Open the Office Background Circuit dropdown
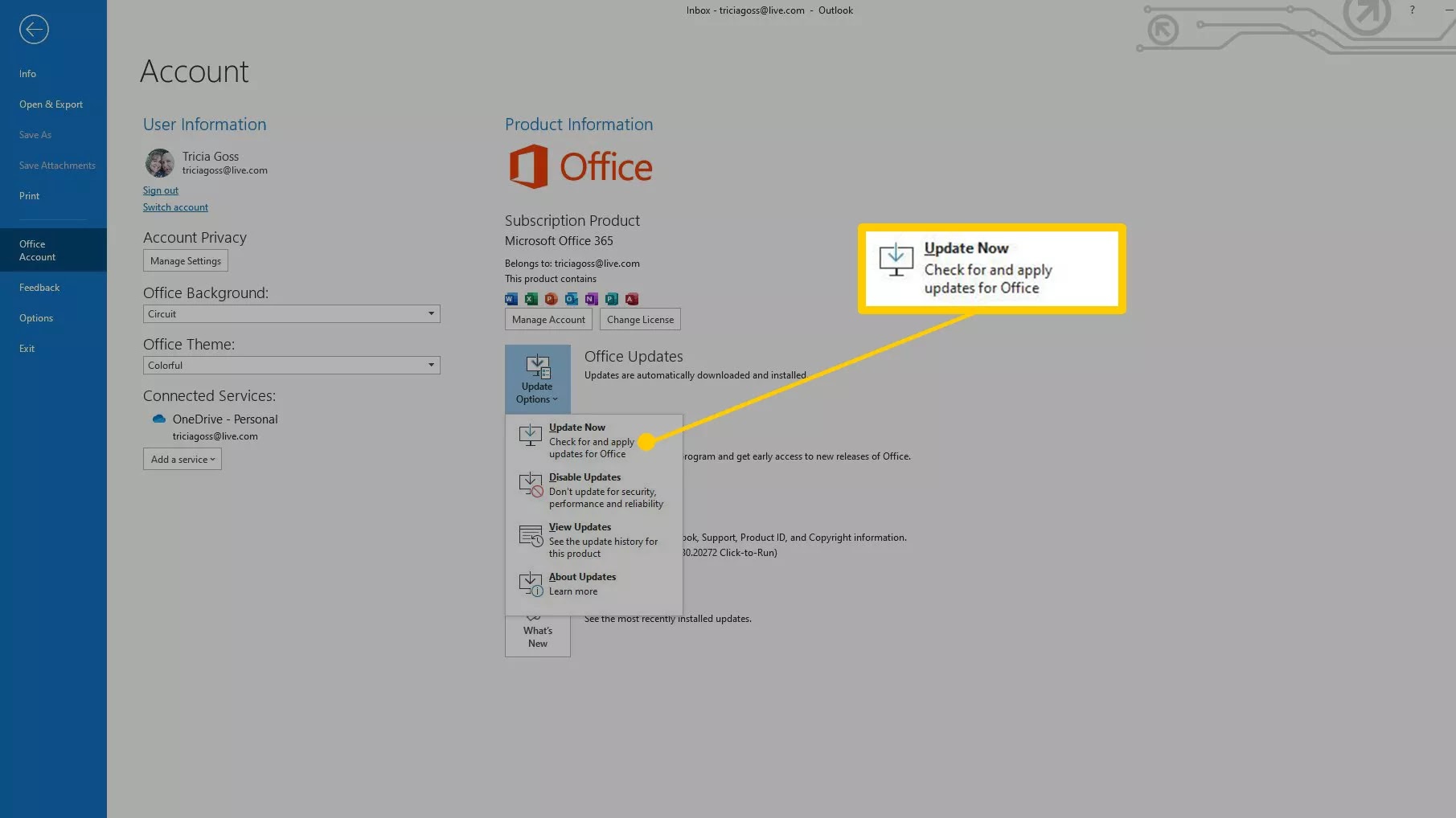This screenshot has height=818, width=1456. point(292,314)
